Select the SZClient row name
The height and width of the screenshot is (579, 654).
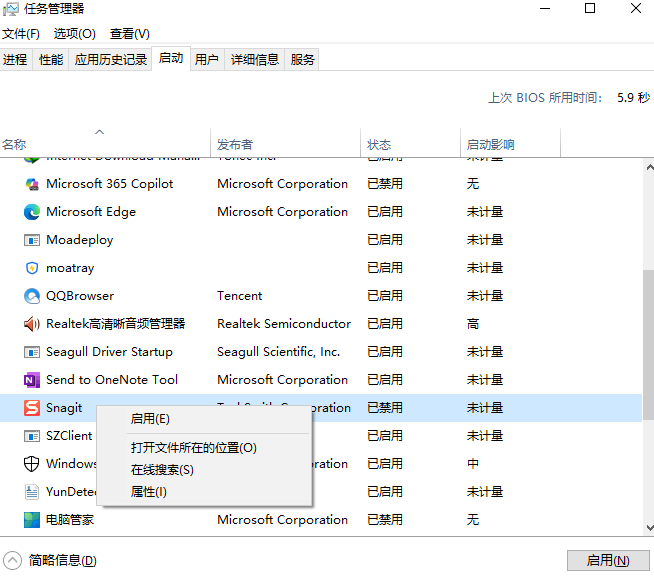point(69,436)
